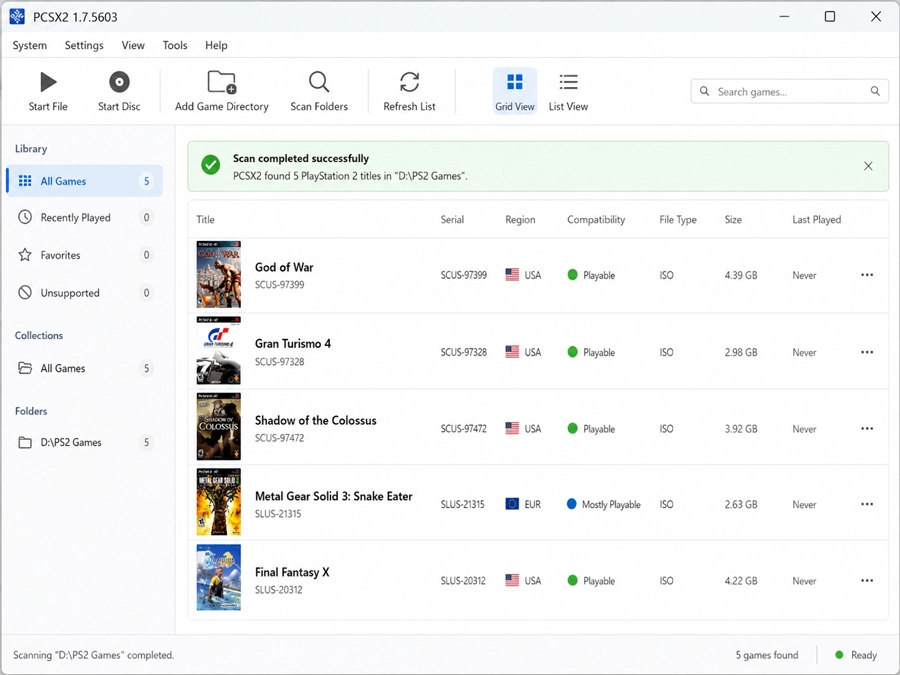Click Shadow of the Colossus title text
The image size is (900, 675).
click(316, 420)
